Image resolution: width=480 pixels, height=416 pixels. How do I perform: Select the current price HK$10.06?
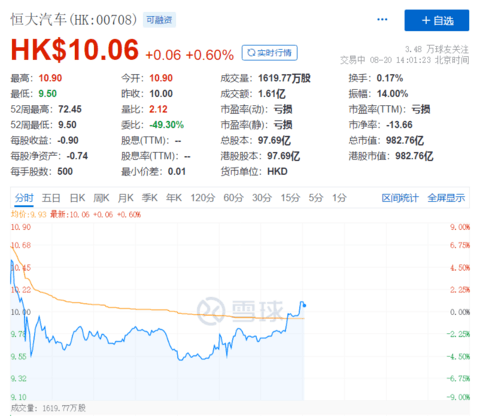75,50
